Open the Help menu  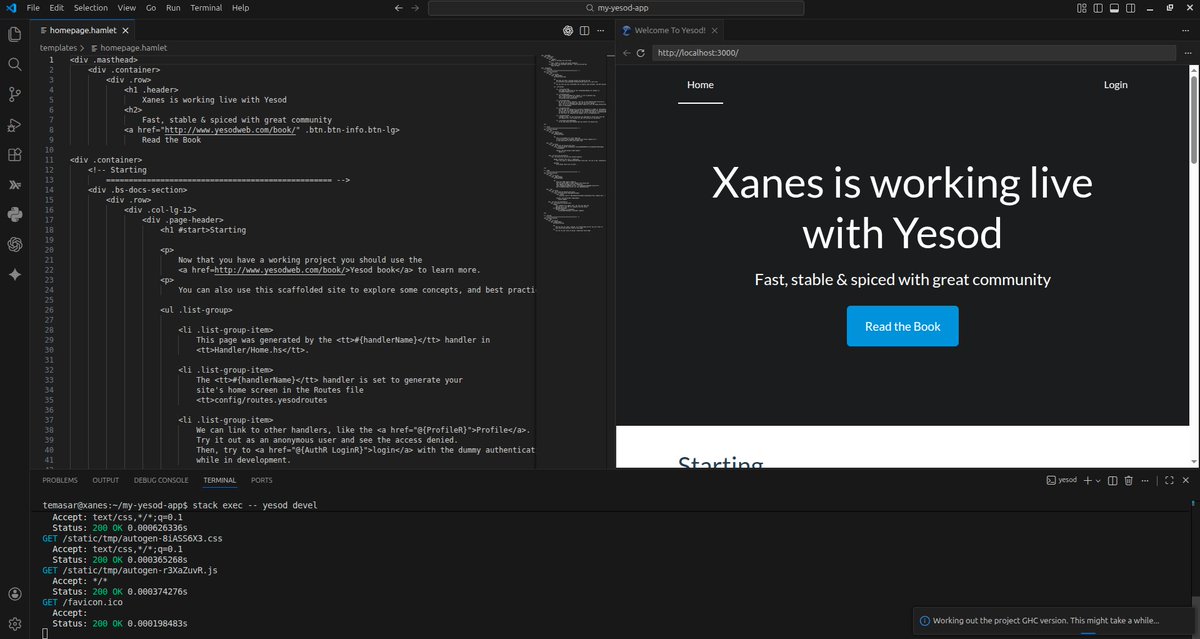click(x=240, y=7)
